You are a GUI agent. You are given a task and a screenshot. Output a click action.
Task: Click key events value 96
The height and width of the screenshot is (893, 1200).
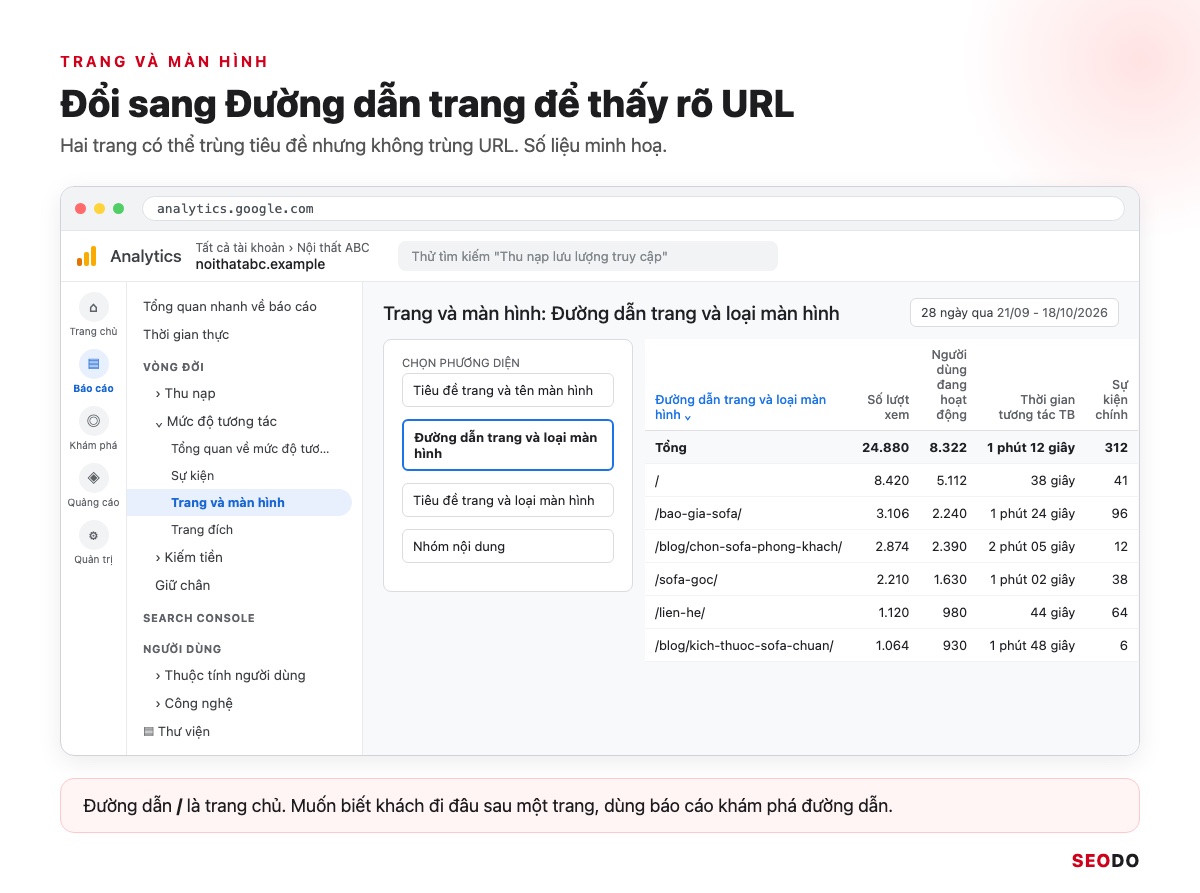[1119, 513]
